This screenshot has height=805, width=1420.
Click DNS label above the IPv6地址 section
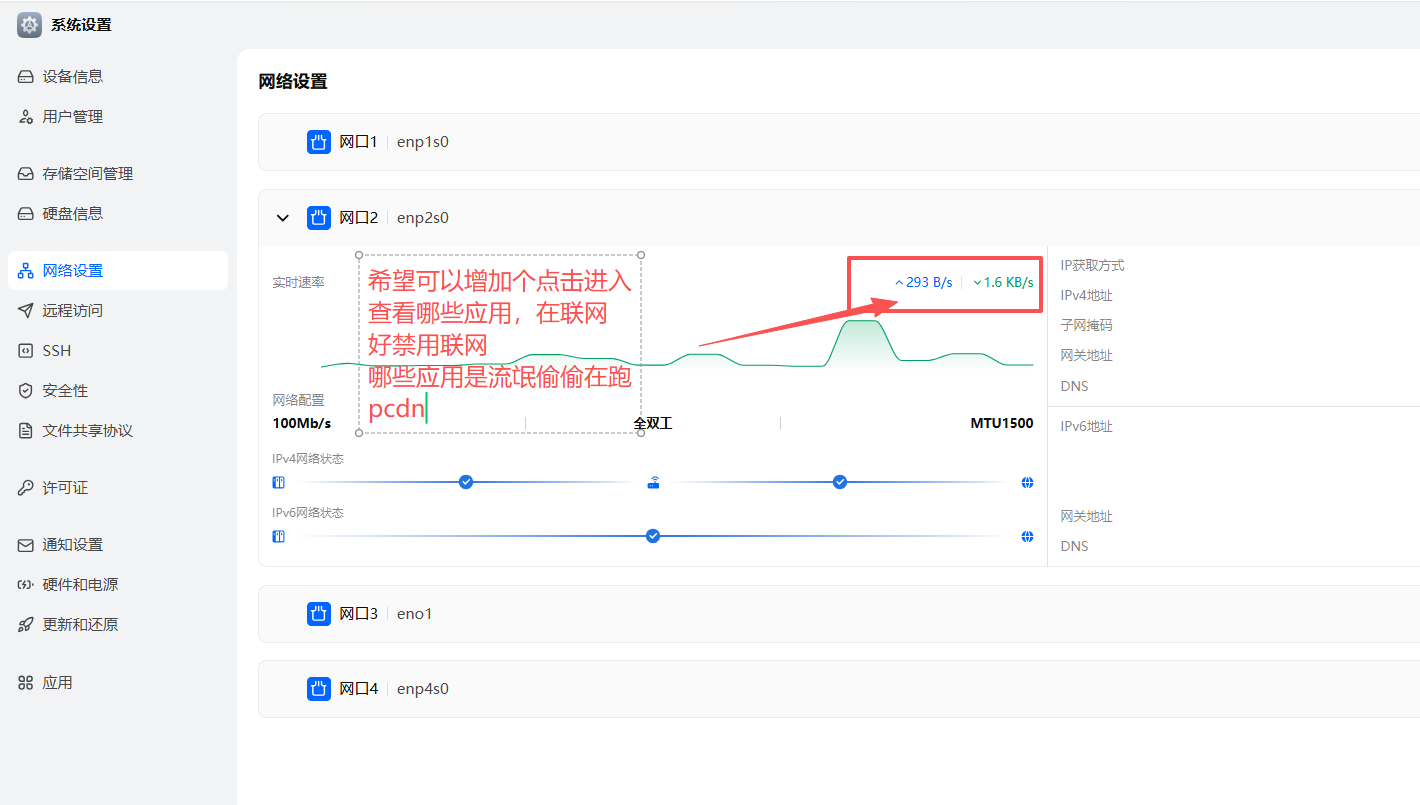click(1075, 386)
